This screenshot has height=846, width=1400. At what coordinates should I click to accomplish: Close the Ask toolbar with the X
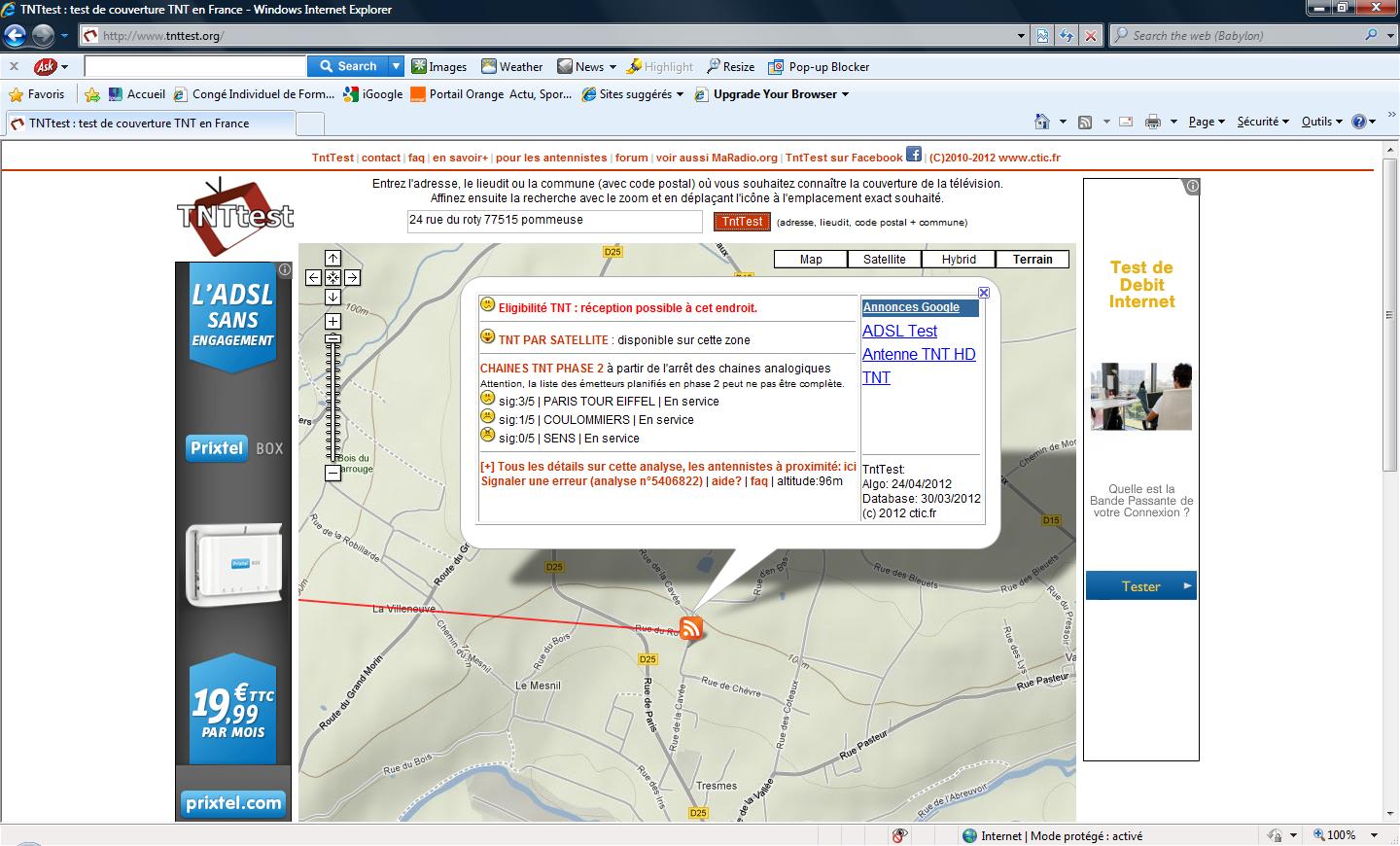[x=14, y=66]
